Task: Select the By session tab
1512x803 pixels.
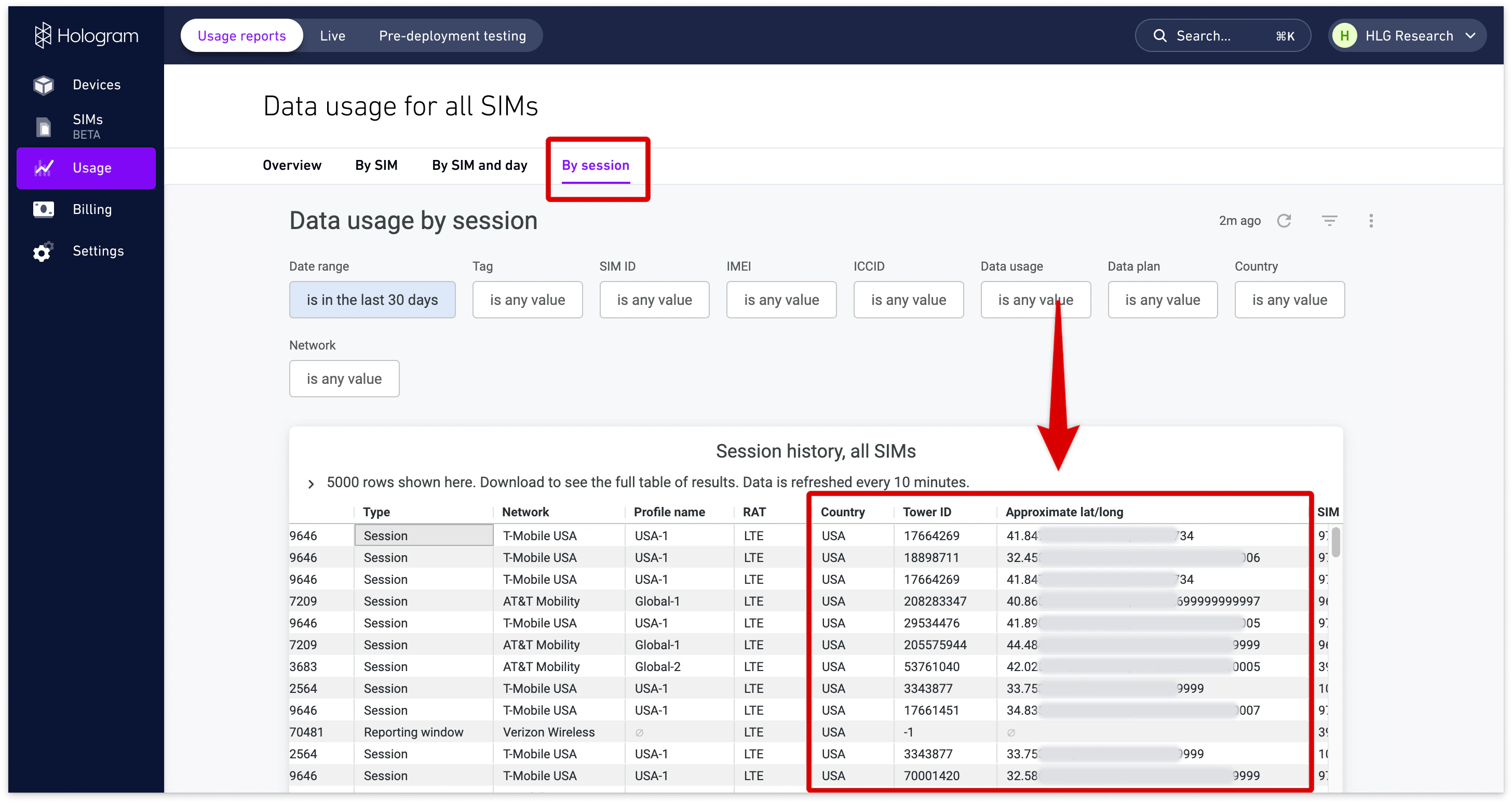Action: point(595,166)
